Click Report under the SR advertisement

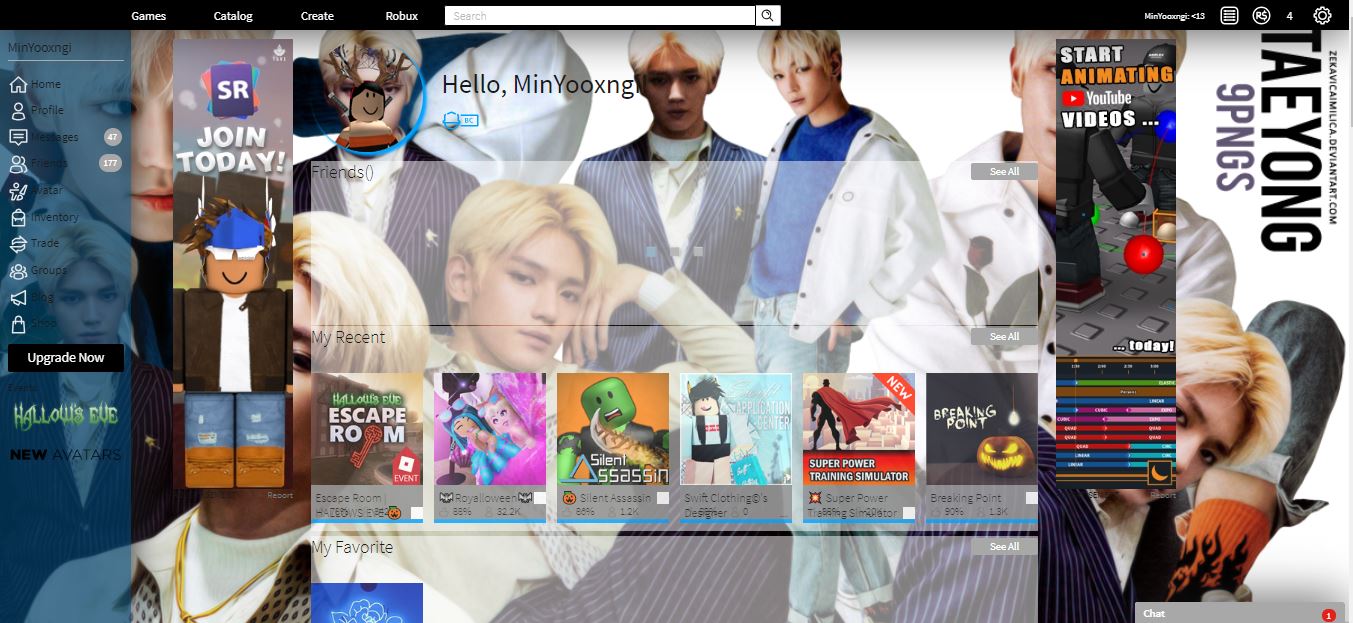pyautogui.click(x=280, y=495)
